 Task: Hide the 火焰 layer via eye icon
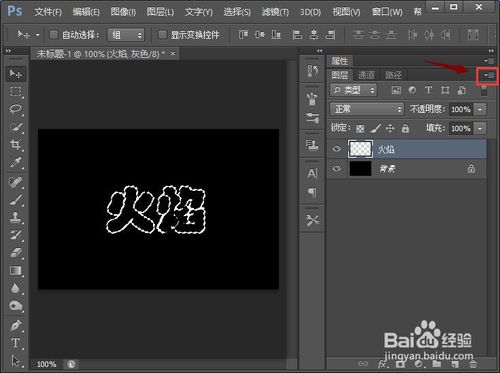click(337, 149)
